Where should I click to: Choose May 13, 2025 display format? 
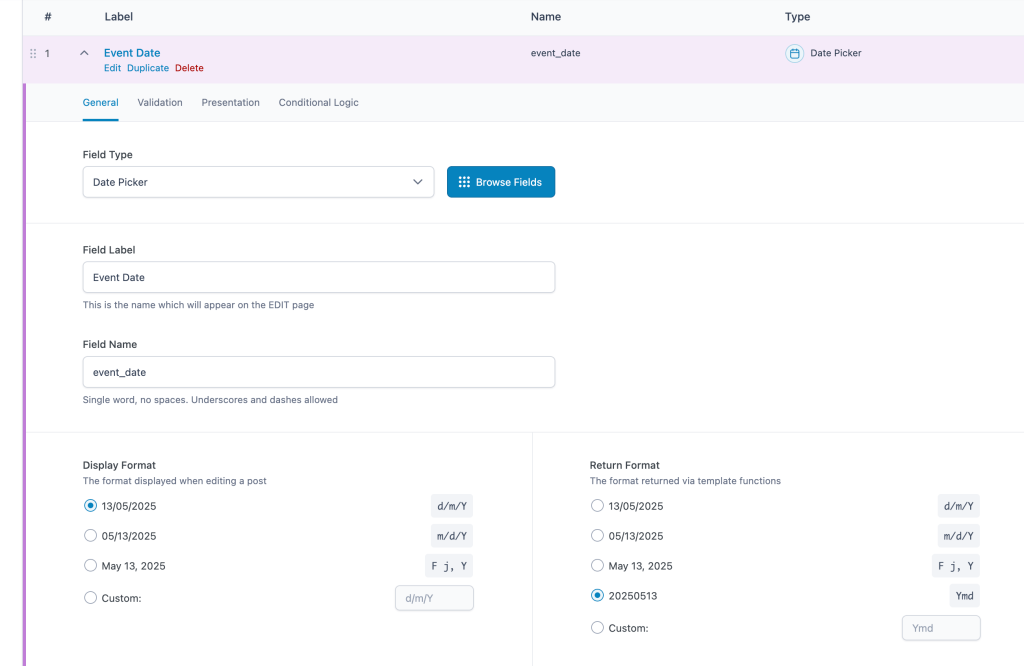[x=91, y=566]
